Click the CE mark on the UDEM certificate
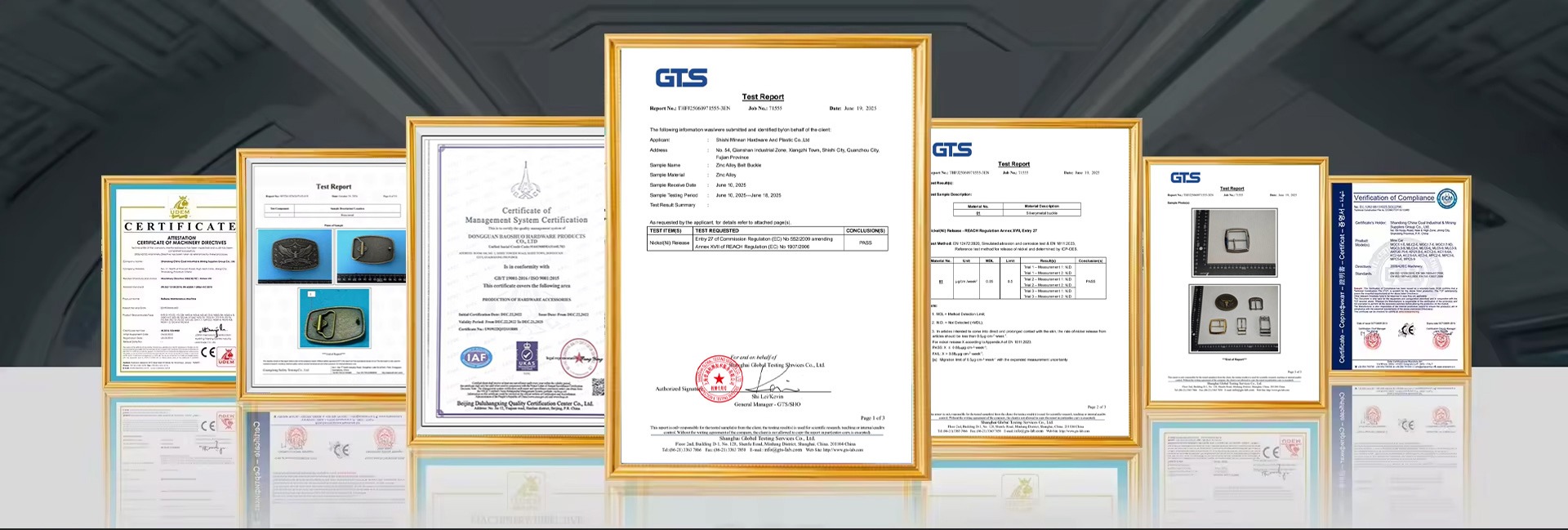 point(208,352)
